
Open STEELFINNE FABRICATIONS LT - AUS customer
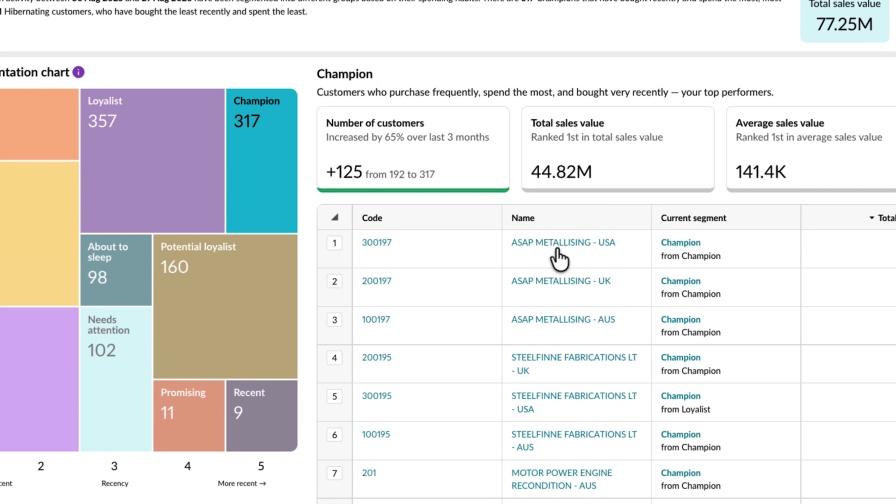574,441
